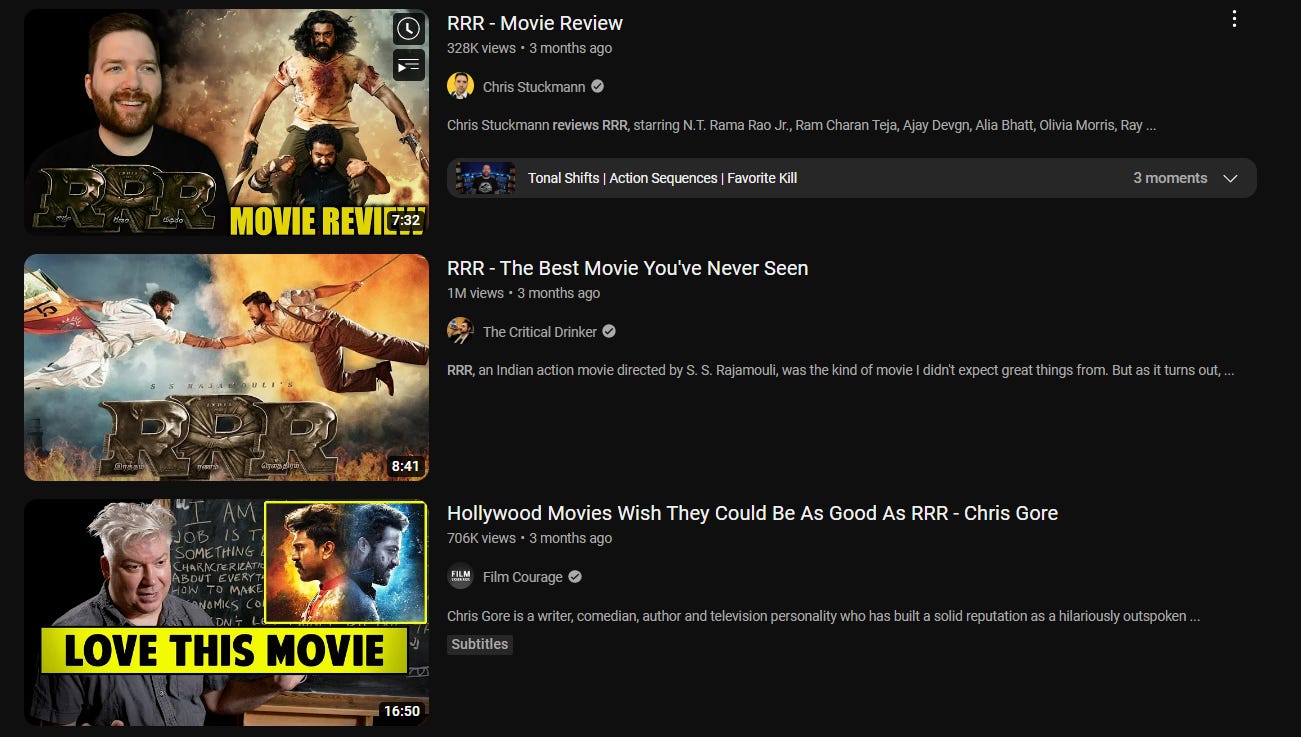
Task: Click Chris Stuckmann channel avatar
Action: click(x=460, y=86)
